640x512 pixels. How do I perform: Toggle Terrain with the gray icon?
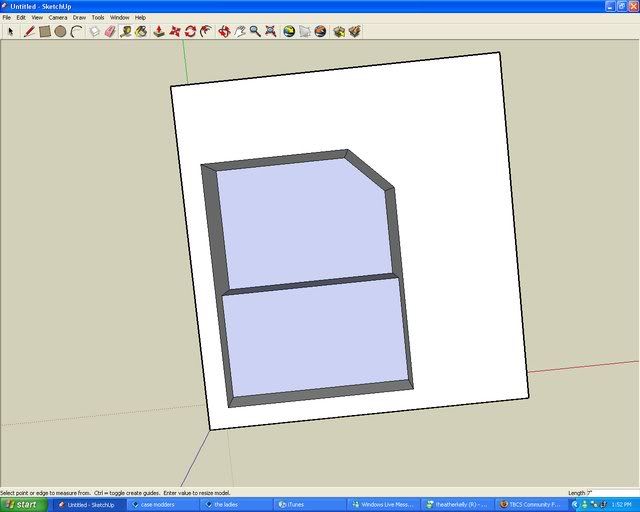(x=305, y=31)
